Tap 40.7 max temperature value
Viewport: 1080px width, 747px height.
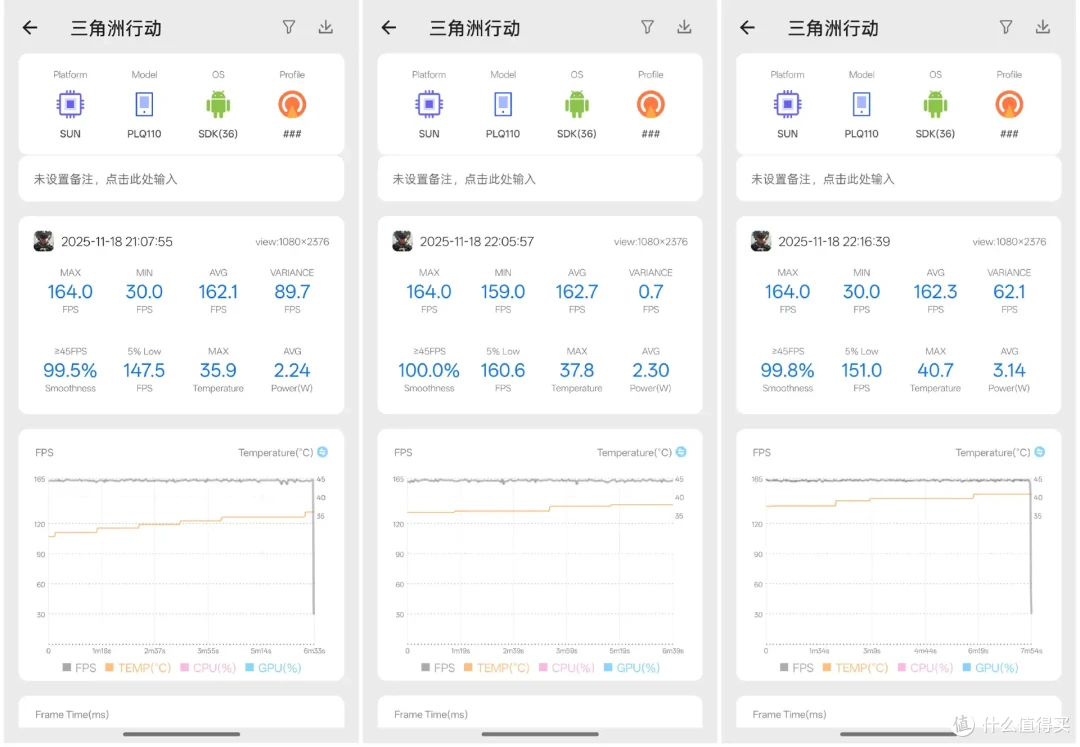[935, 370]
